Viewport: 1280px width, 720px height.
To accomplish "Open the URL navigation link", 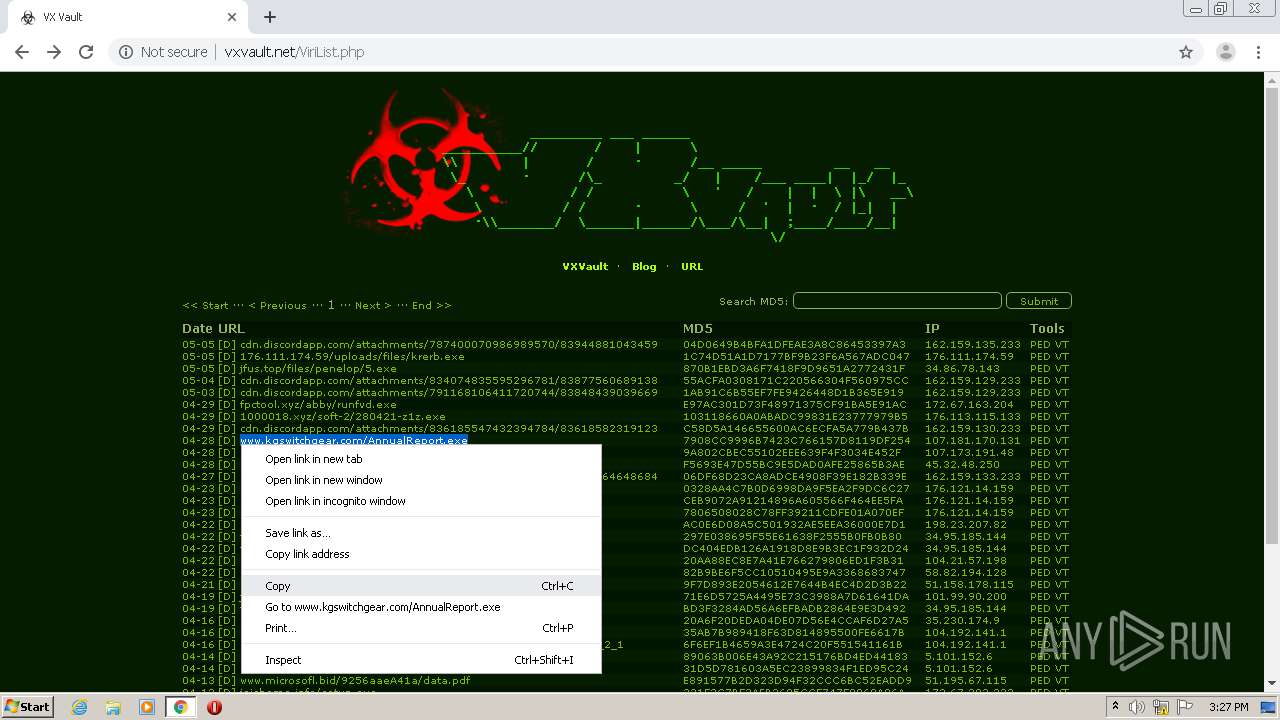I will [692, 266].
